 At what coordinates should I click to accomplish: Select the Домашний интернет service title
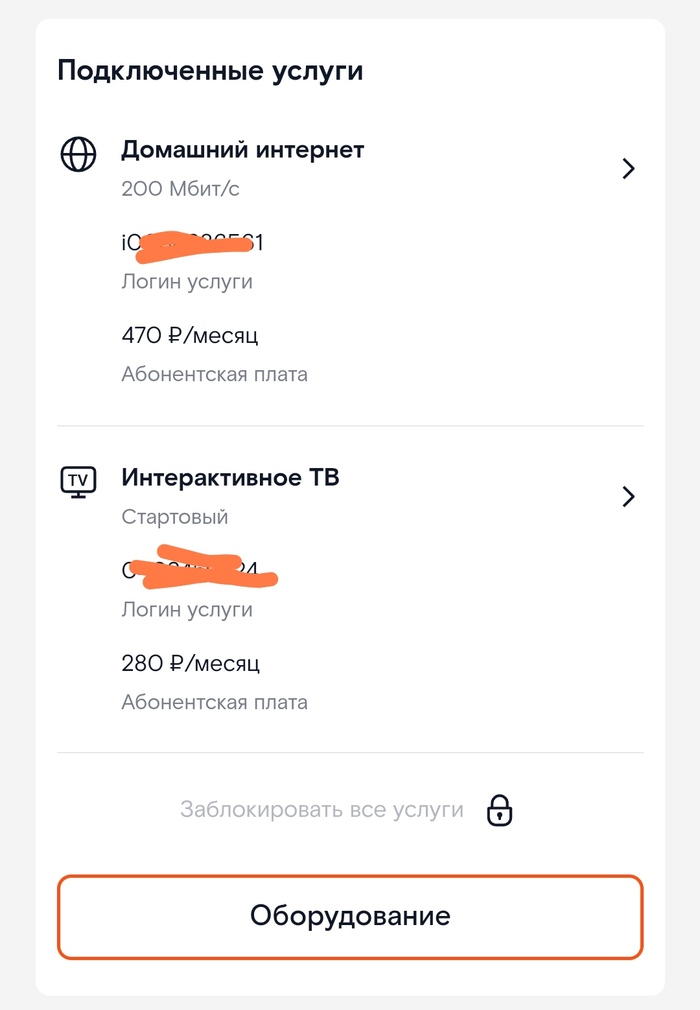click(x=242, y=150)
